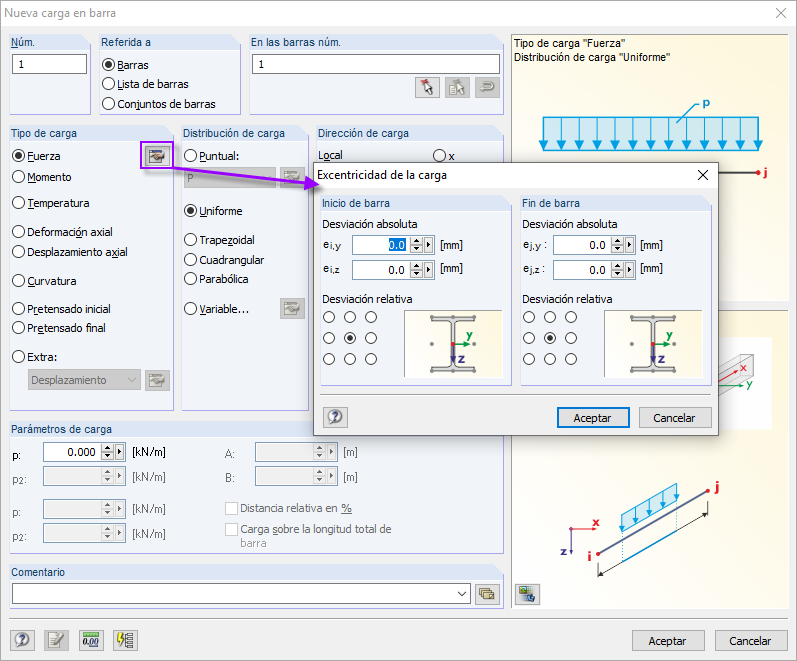Viewport: 797px width, 661px height.
Task: Select bottom-right relative deviation at Inicio de barra
Action: click(371, 359)
